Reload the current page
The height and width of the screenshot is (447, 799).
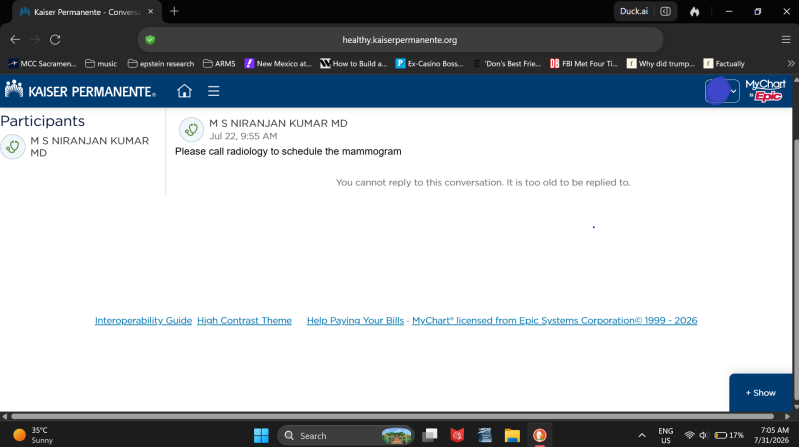tap(55, 39)
